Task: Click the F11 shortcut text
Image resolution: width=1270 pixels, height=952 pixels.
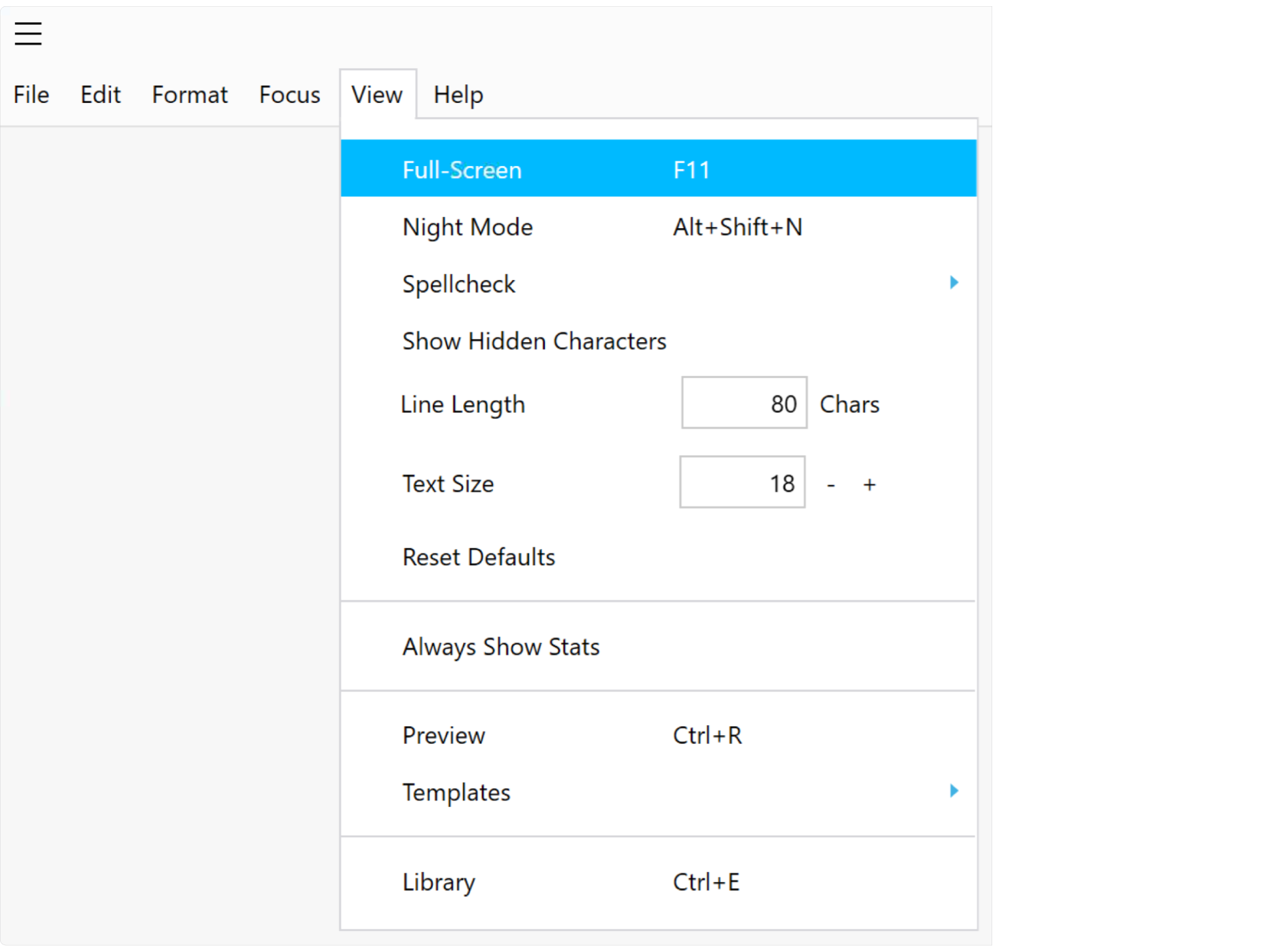Action: (x=691, y=170)
